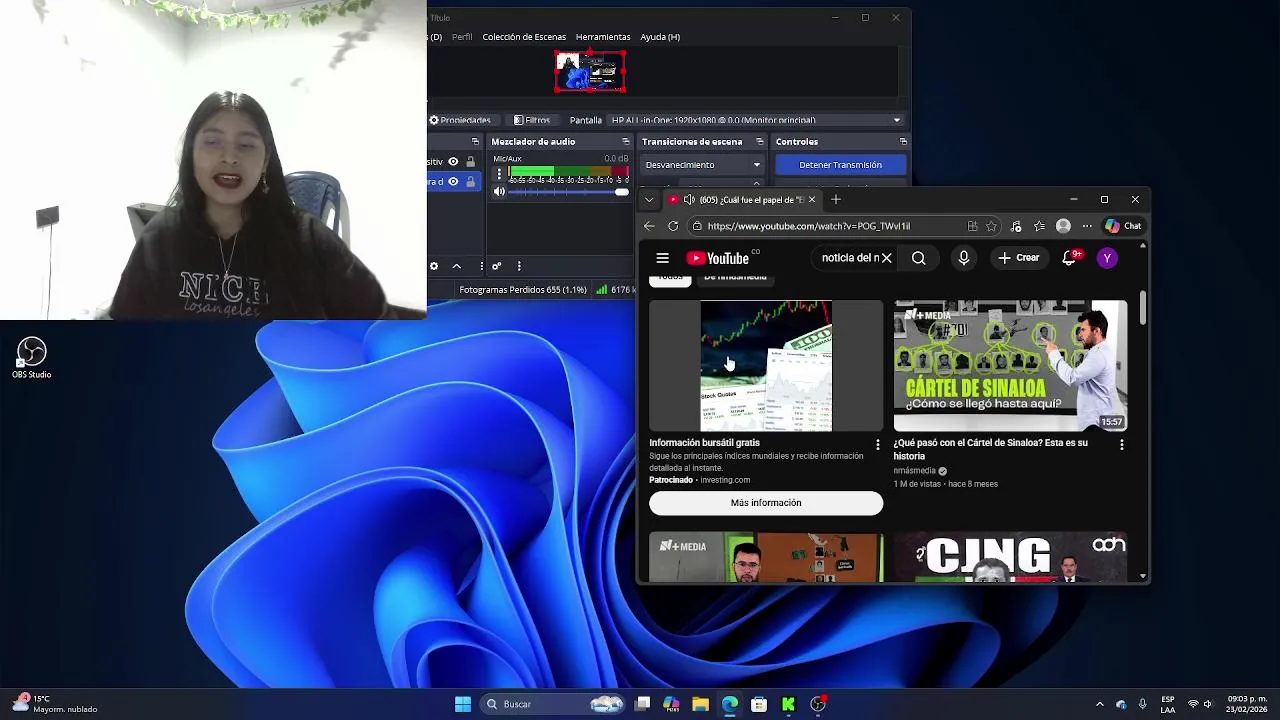Image resolution: width=1280 pixels, height=720 pixels.
Task: Open Copilot Chat in Edge
Action: 1123,226
